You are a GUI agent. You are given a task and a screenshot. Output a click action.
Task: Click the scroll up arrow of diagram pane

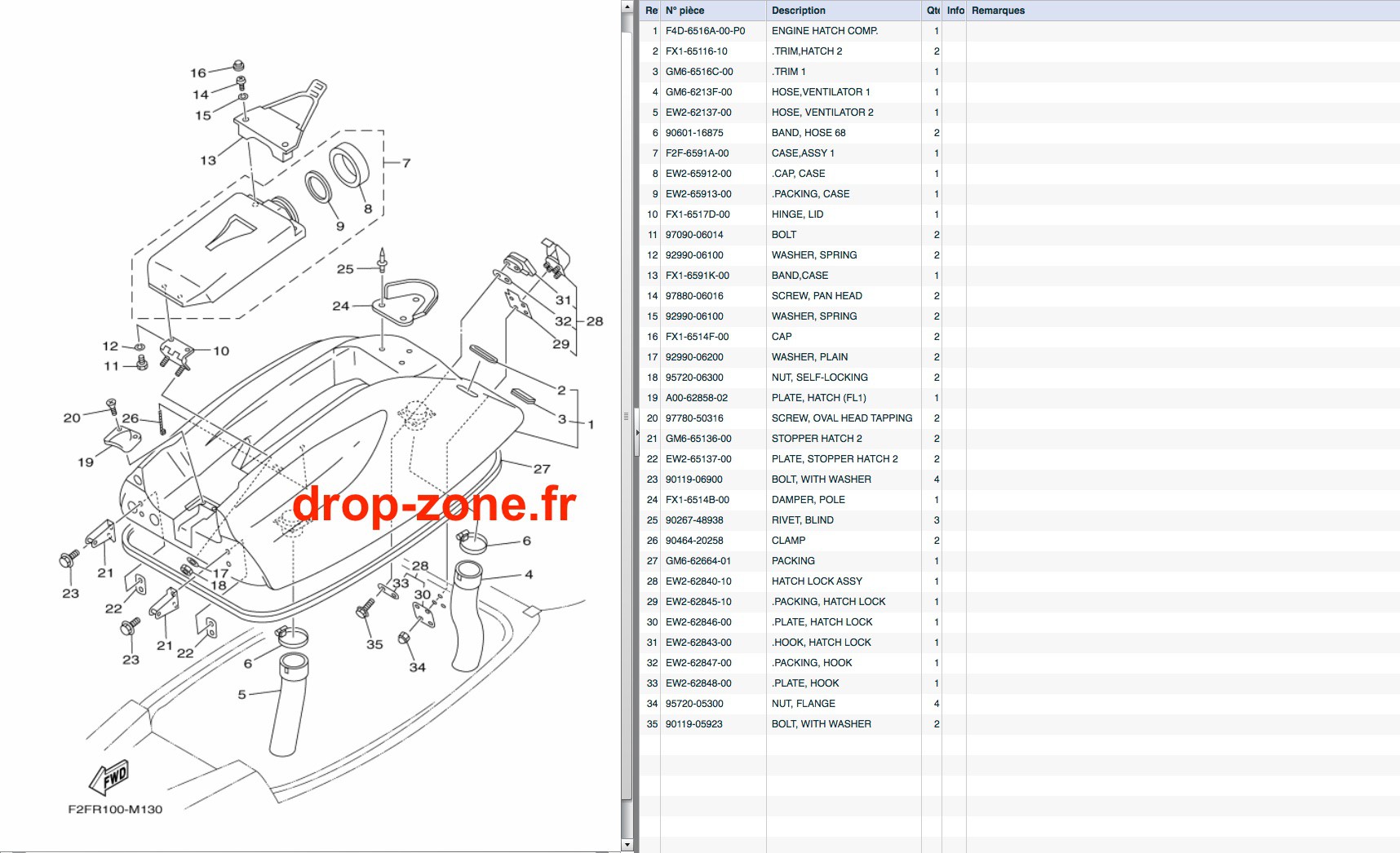pos(627,7)
